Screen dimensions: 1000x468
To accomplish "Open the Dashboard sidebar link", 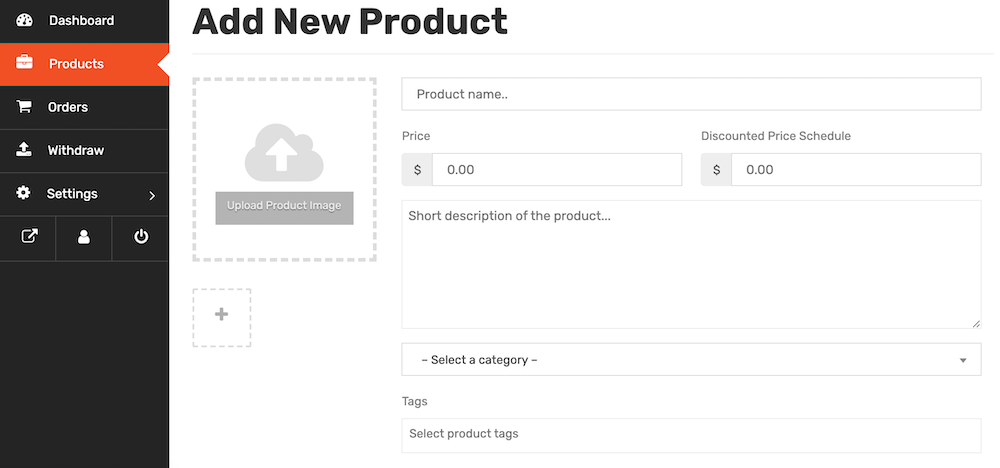I will pyautogui.click(x=84, y=20).
